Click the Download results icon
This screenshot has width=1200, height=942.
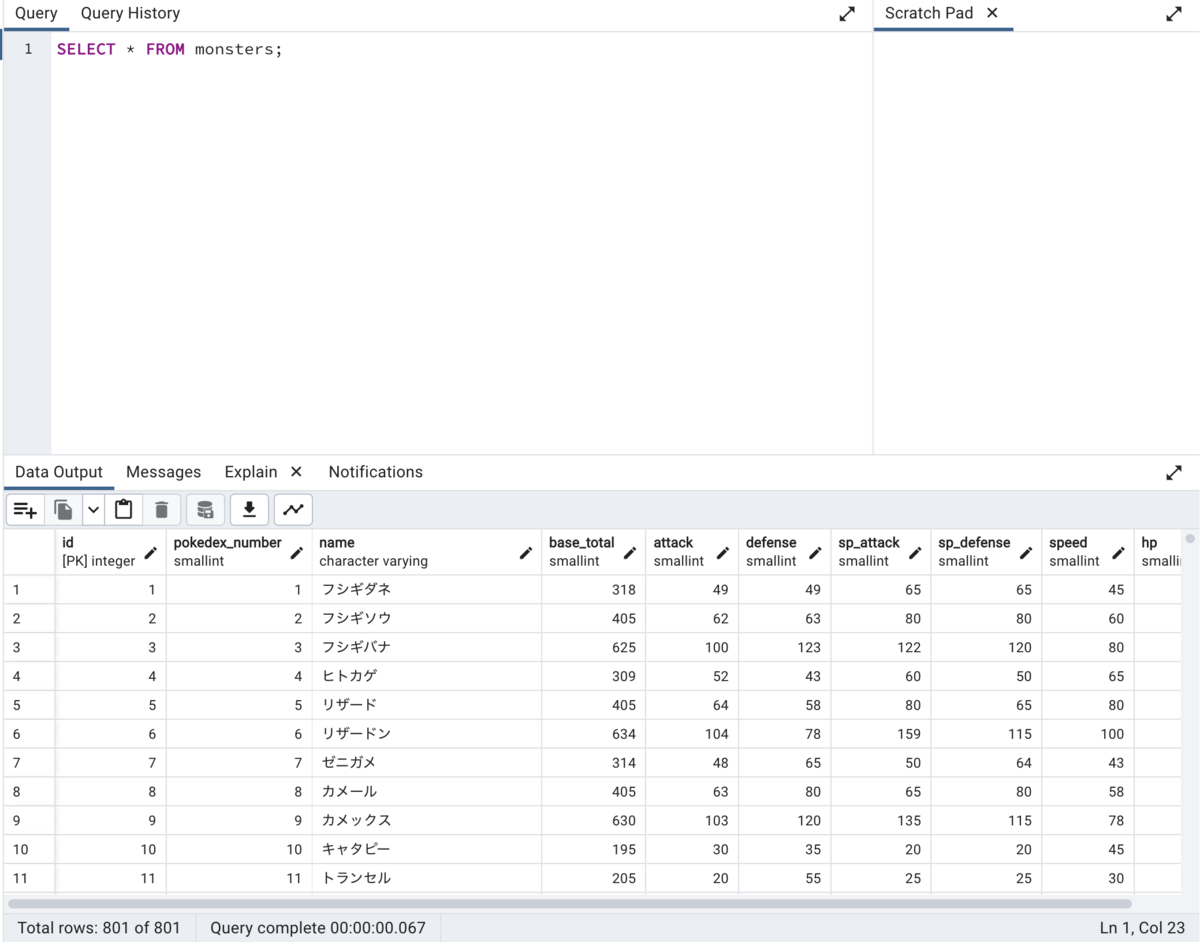point(249,510)
